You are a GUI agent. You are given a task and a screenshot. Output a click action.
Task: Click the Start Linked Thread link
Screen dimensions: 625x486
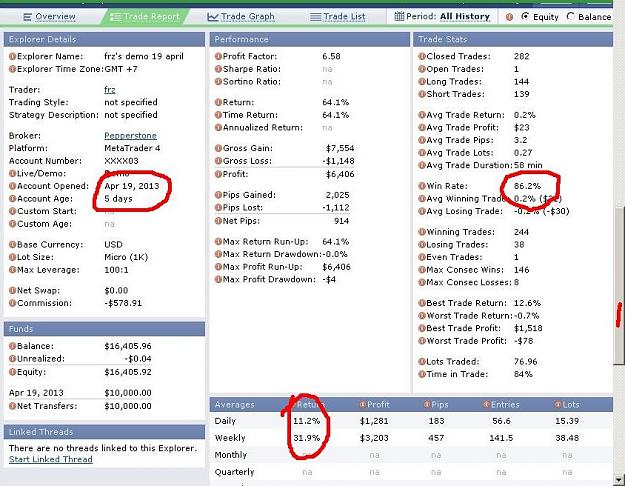(x=51, y=459)
